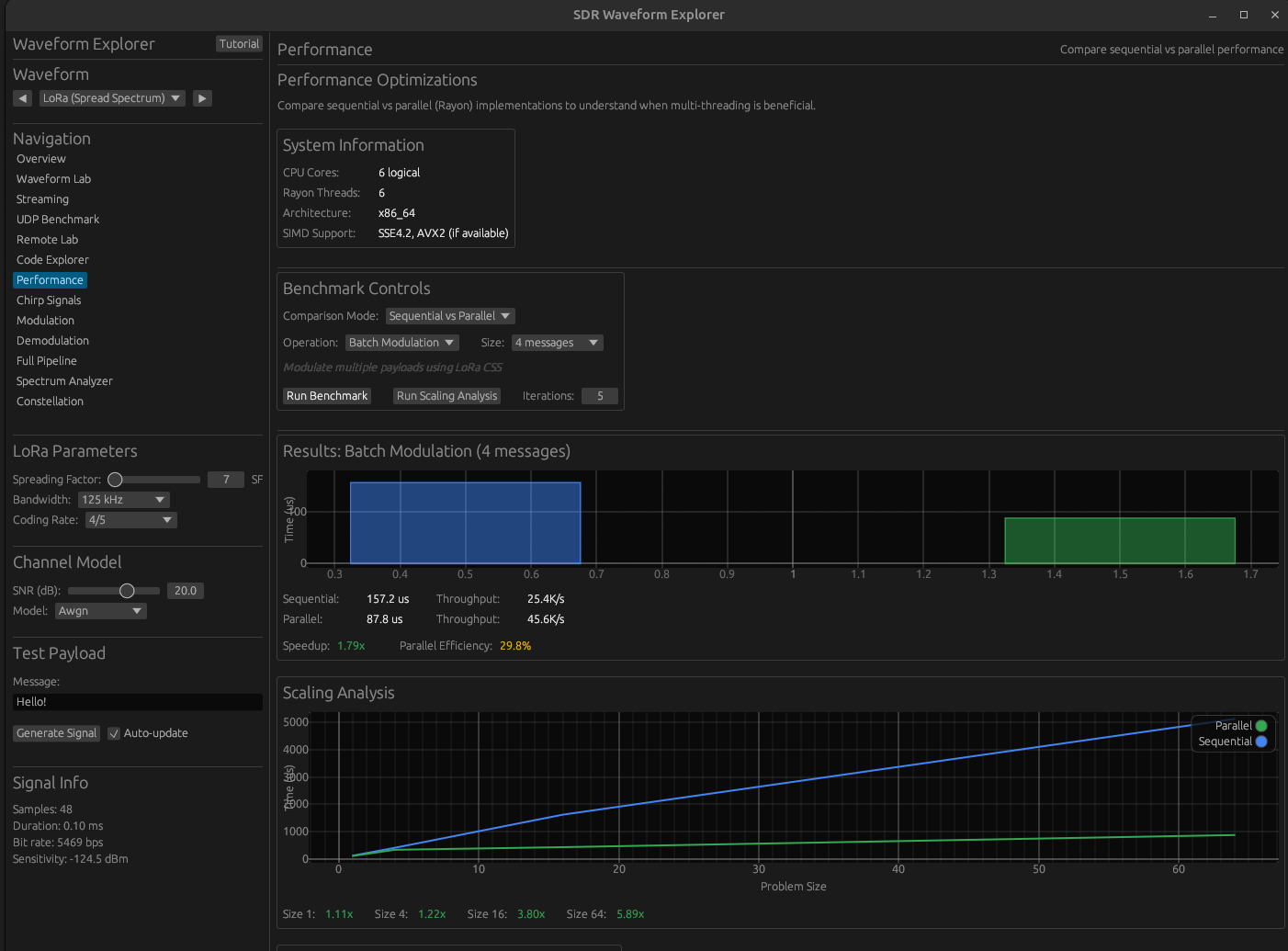The image size is (1288, 951).
Task: Expand the Comparison Mode dropdown
Action: click(x=449, y=316)
